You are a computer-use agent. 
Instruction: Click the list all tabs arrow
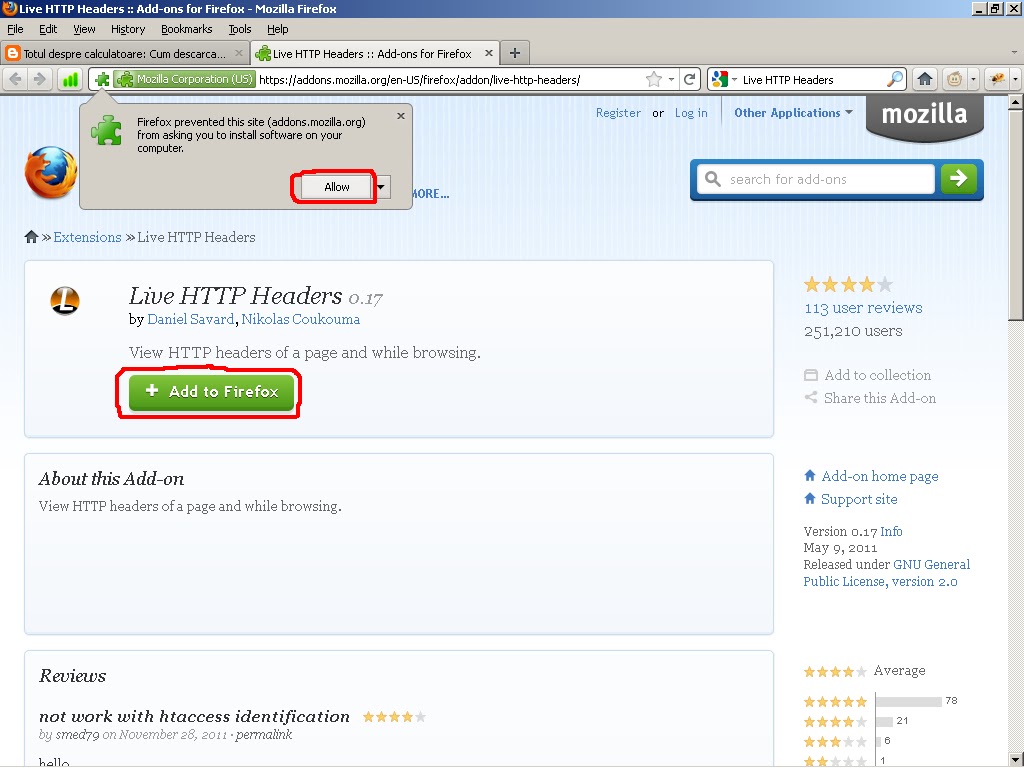pos(1014,53)
